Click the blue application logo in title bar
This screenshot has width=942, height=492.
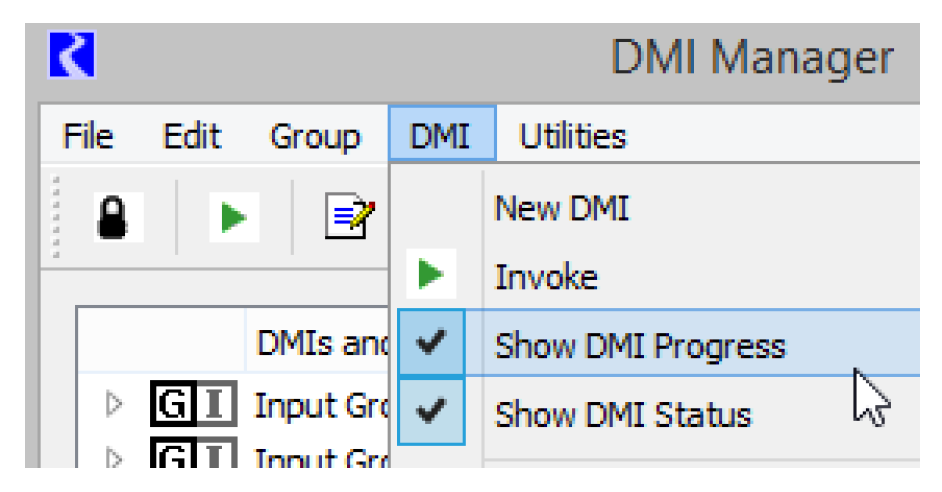click(71, 56)
